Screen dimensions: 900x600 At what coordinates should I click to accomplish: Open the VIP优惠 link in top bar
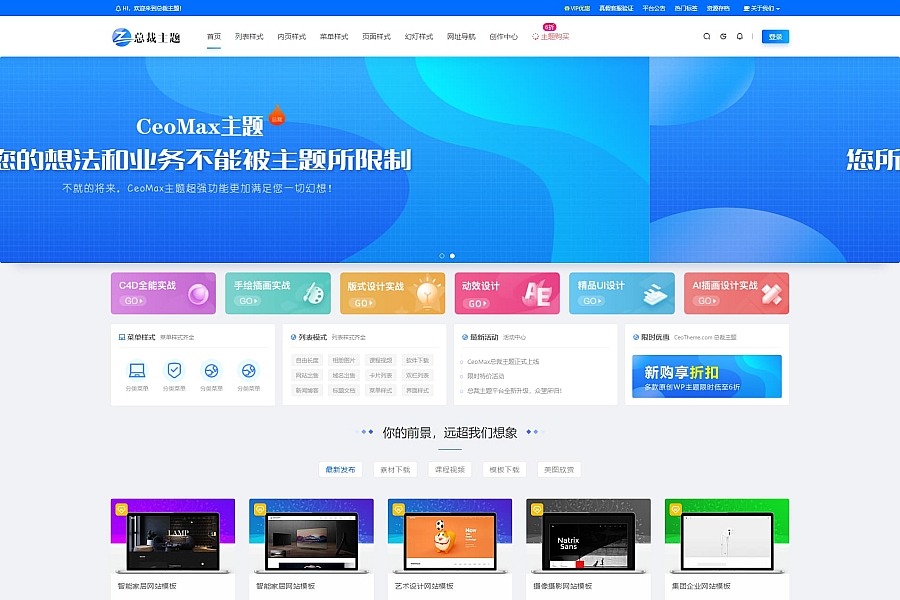coord(577,8)
